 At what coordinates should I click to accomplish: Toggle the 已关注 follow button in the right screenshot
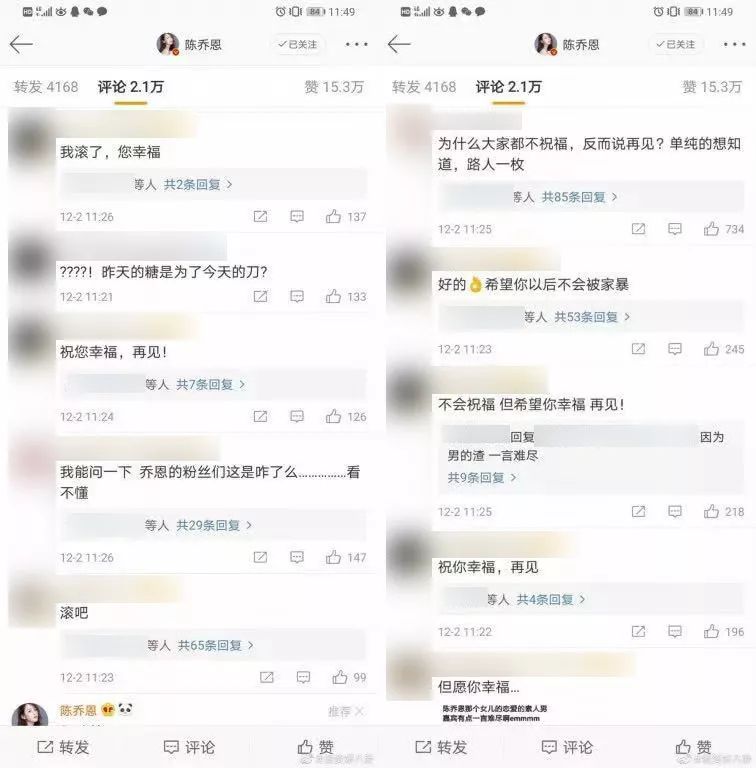[676, 45]
